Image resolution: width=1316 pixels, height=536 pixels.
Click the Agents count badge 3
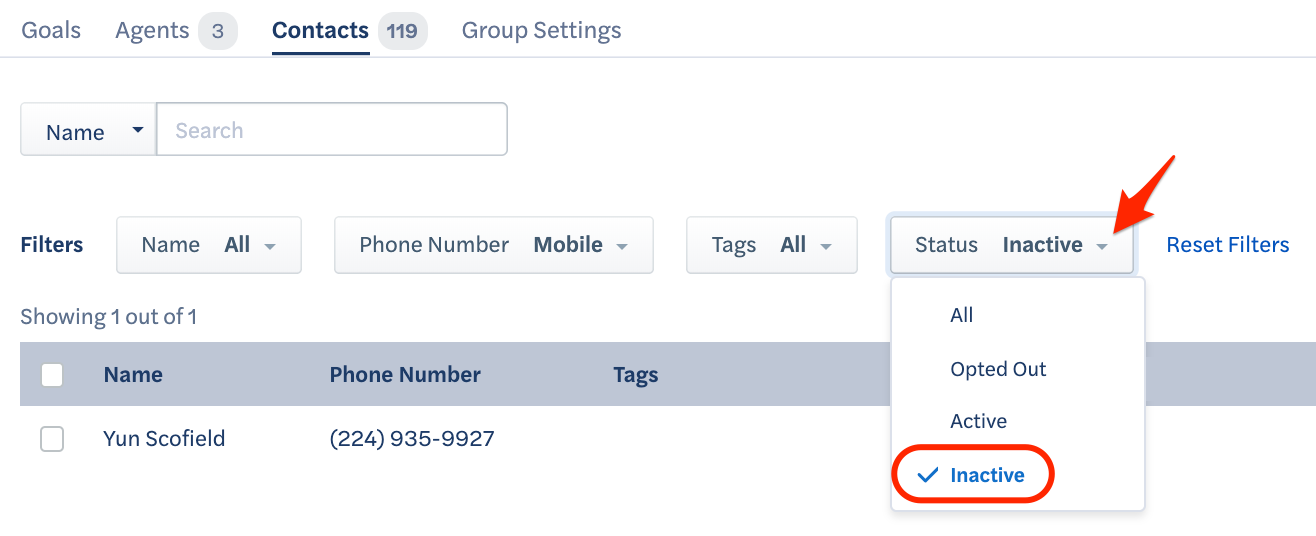pos(217,31)
